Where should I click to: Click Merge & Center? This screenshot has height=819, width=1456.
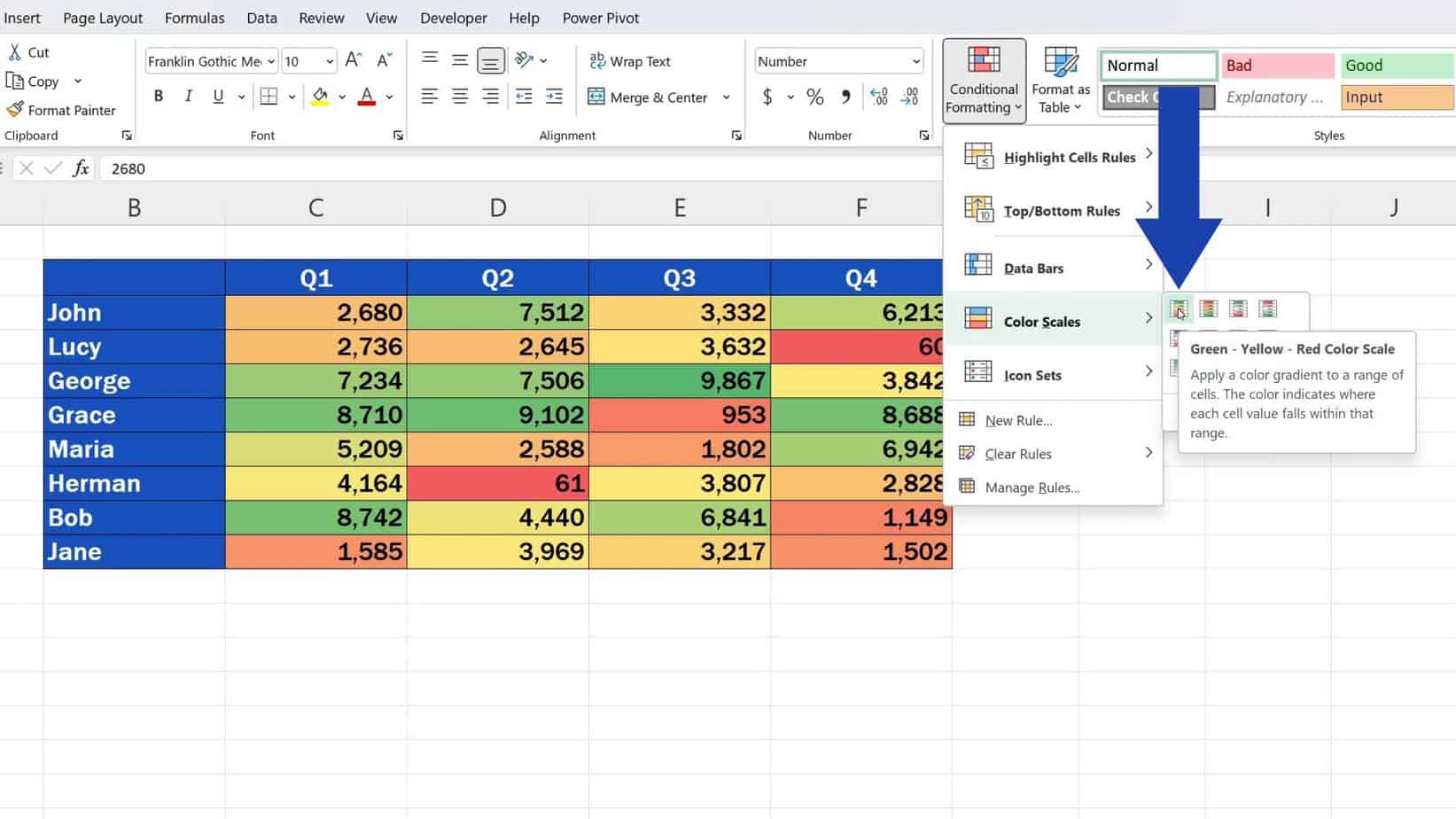pyautogui.click(x=651, y=97)
